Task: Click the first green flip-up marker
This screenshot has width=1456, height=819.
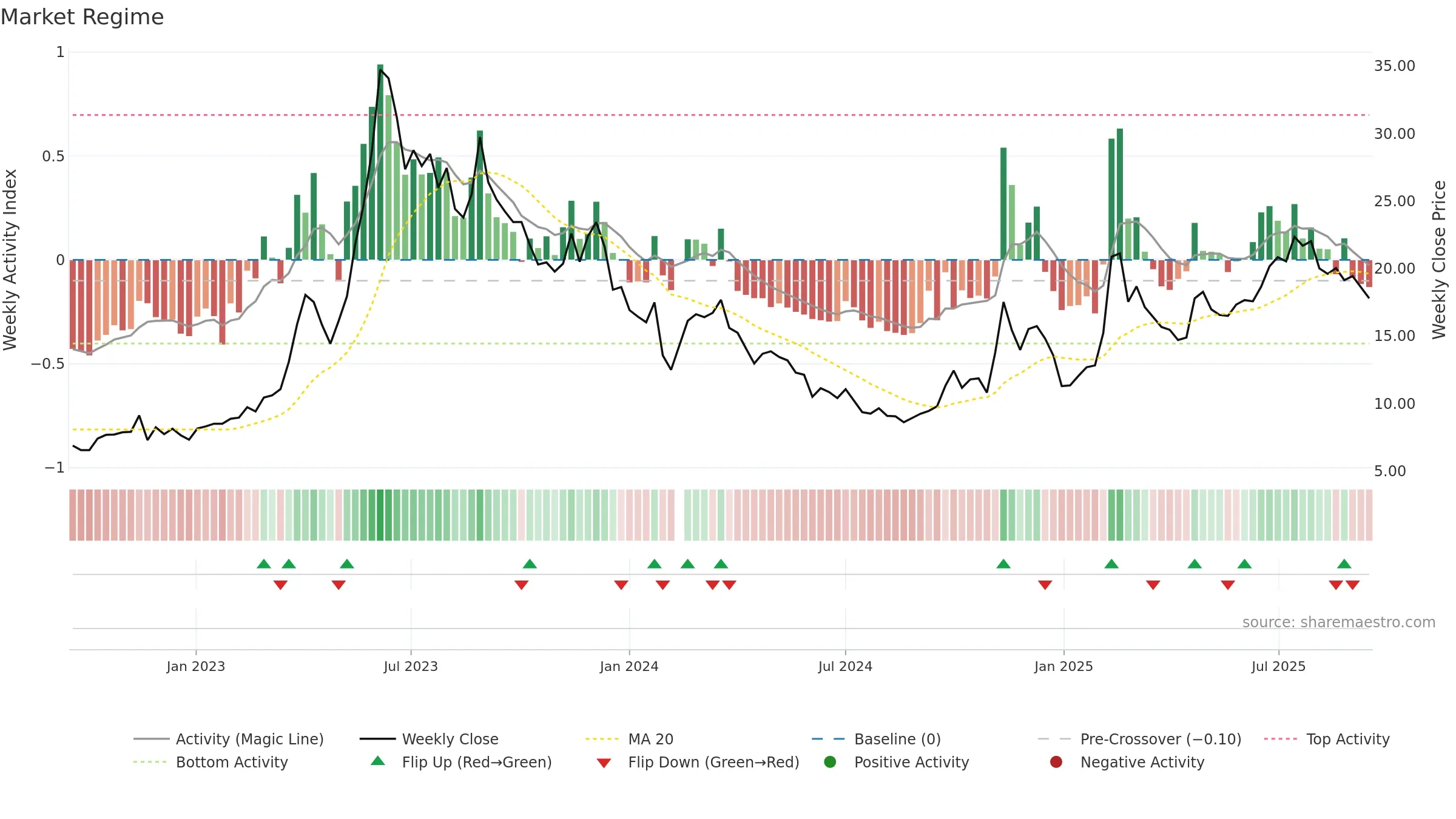Action: tap(264, 564)
